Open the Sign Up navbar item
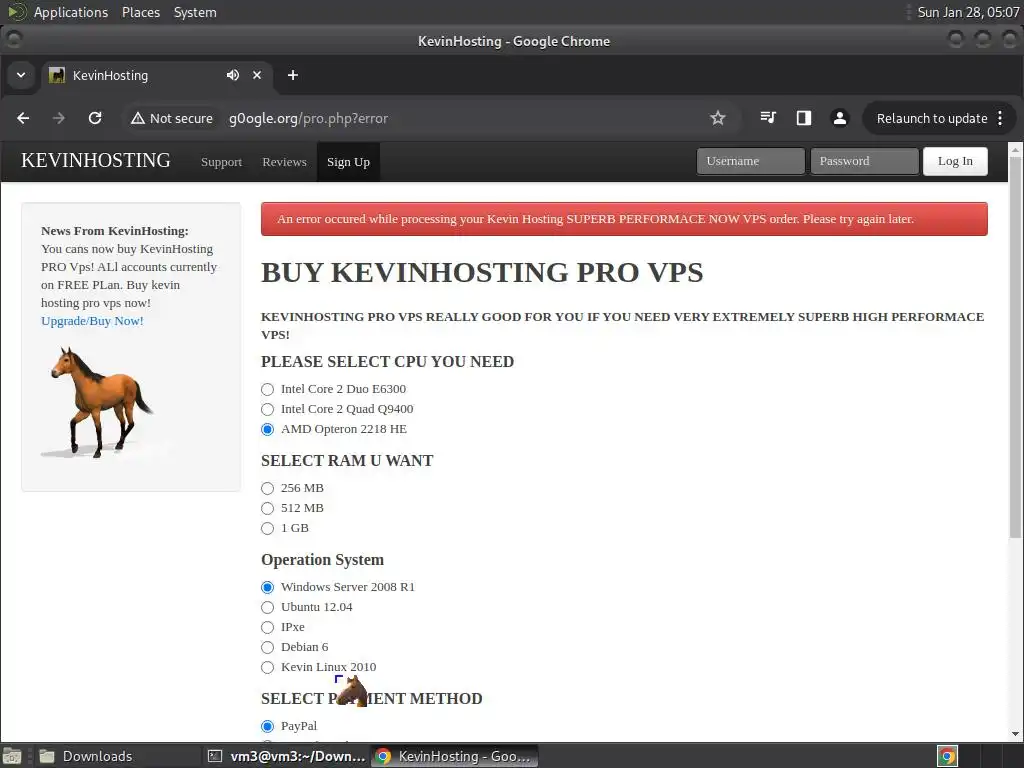Viewport: 1024px width, 768px height. pos(348,162)
